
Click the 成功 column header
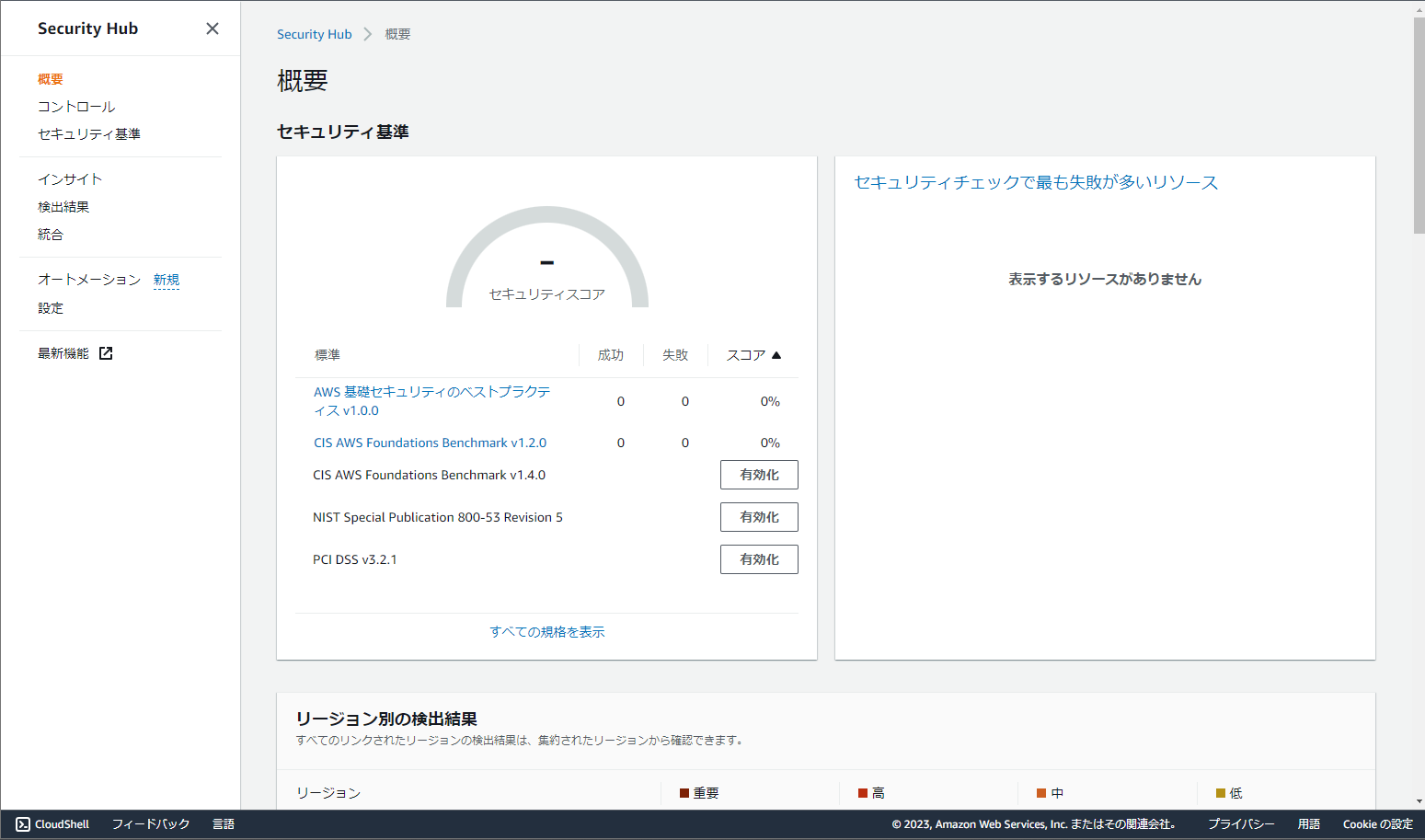click(611, 355)
